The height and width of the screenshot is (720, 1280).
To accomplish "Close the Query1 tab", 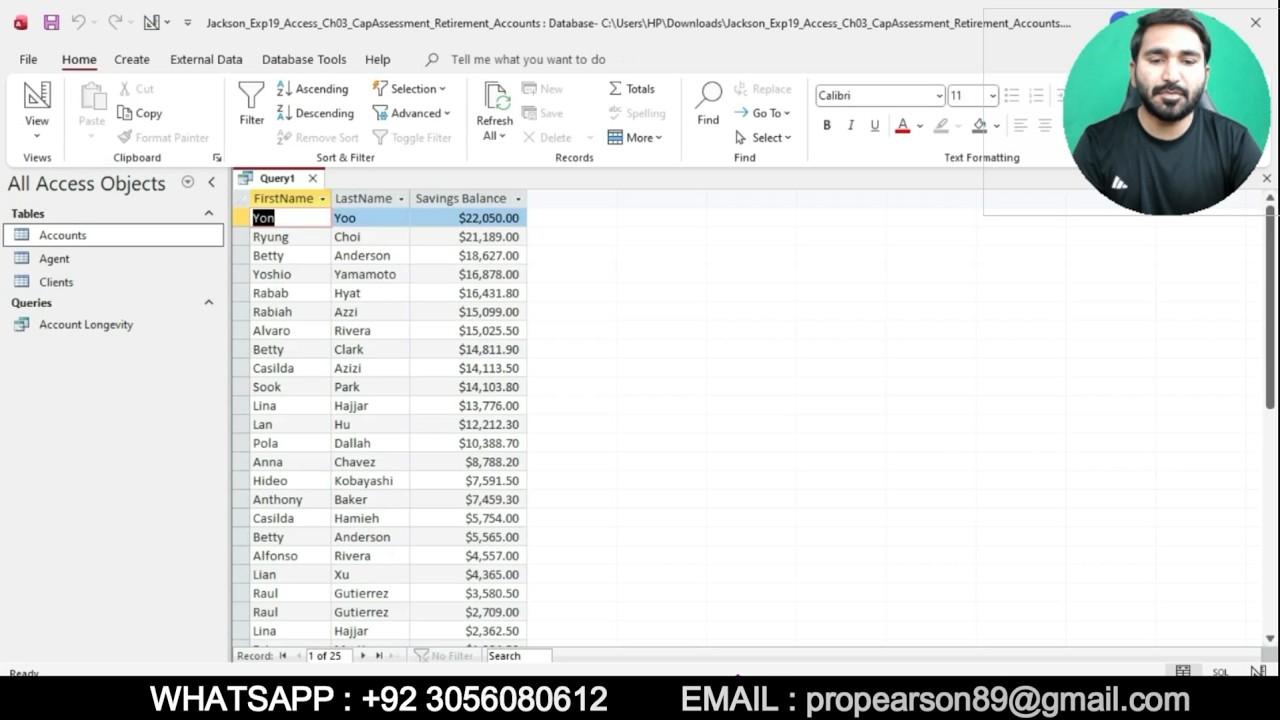I will tap(312, 178).
